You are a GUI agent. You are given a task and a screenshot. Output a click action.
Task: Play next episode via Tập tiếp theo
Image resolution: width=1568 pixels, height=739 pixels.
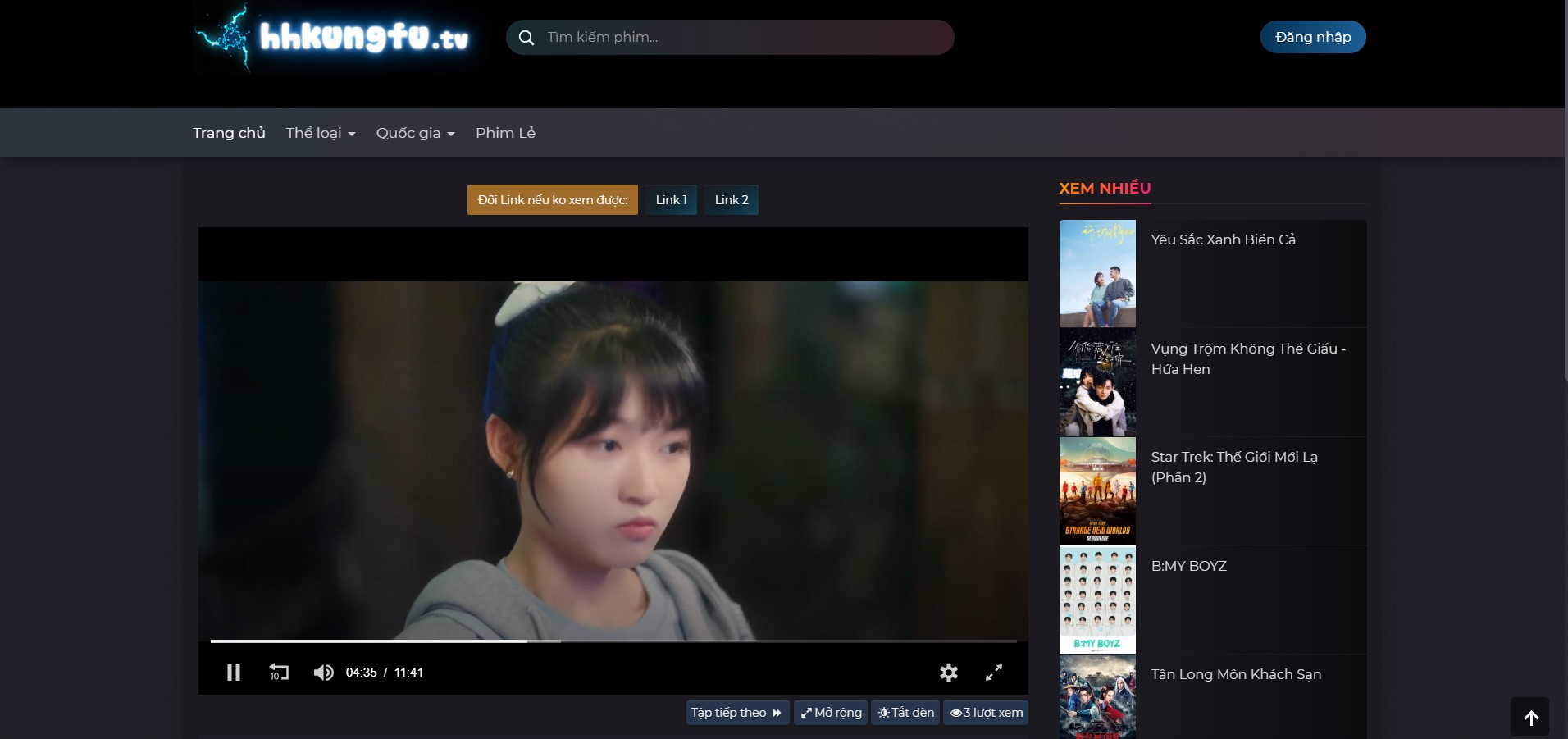click(x=736, y=713)
